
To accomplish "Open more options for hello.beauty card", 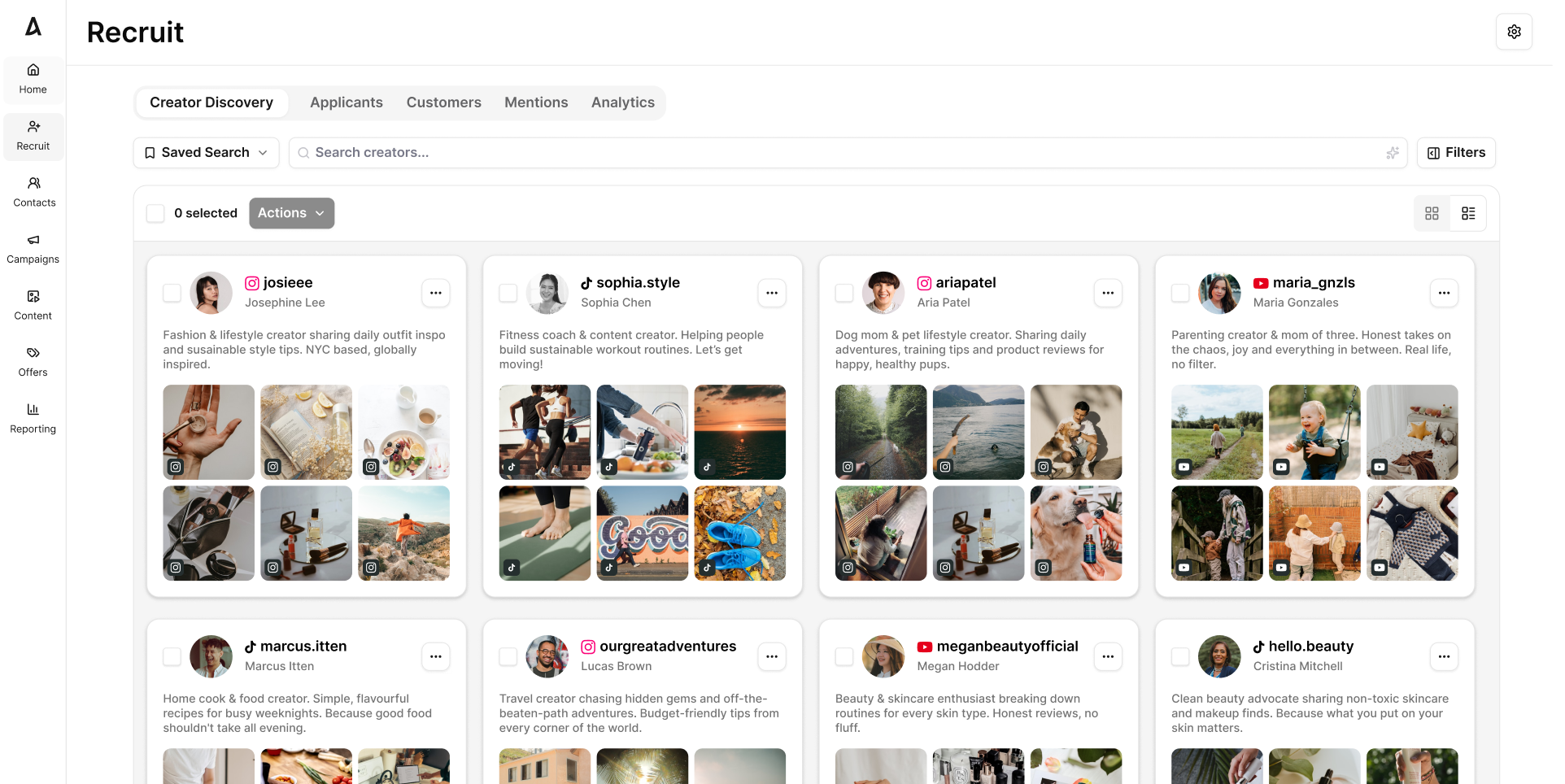I will point(1444,656).
